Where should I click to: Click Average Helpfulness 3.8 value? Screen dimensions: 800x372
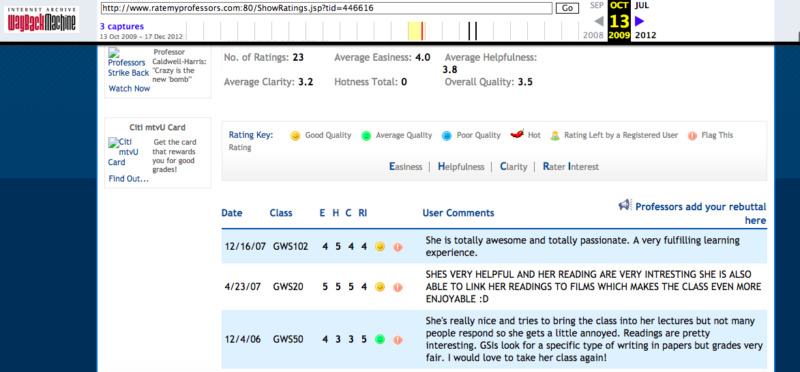pyautogui.click(x=450, y=70)
